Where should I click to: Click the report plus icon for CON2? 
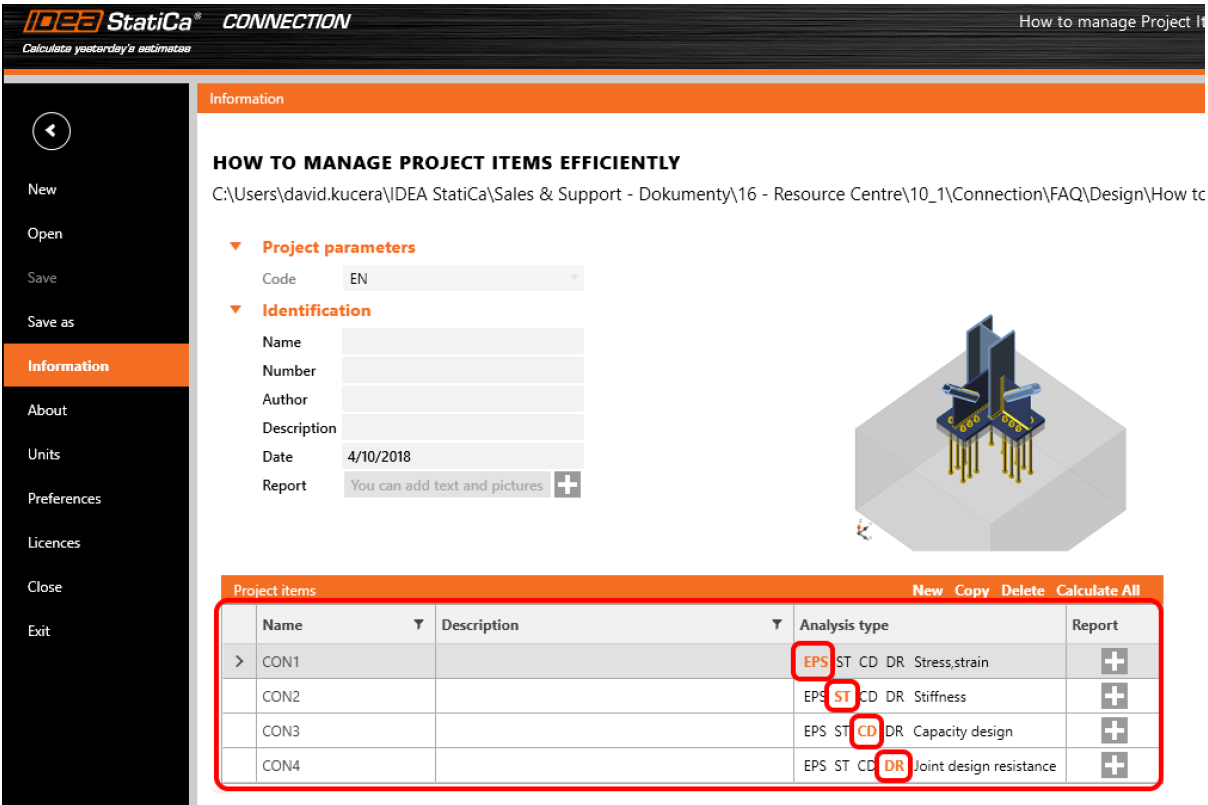1114,696
